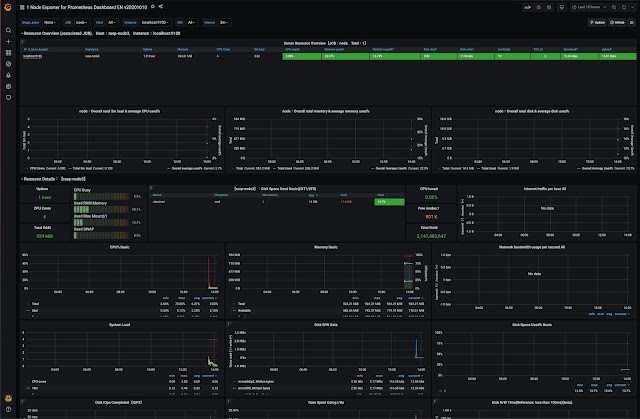Collapse the Resource Details row

(53, 179)
